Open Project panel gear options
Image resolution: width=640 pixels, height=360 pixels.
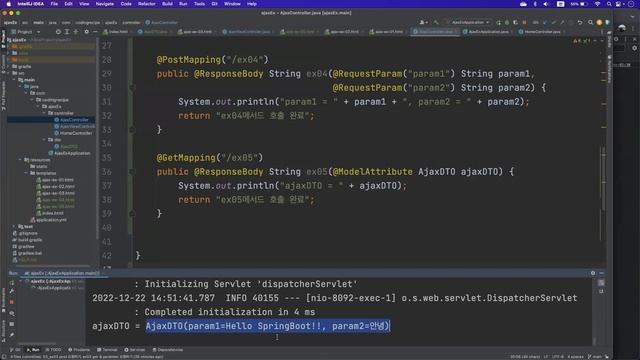[x=86, y=31]
